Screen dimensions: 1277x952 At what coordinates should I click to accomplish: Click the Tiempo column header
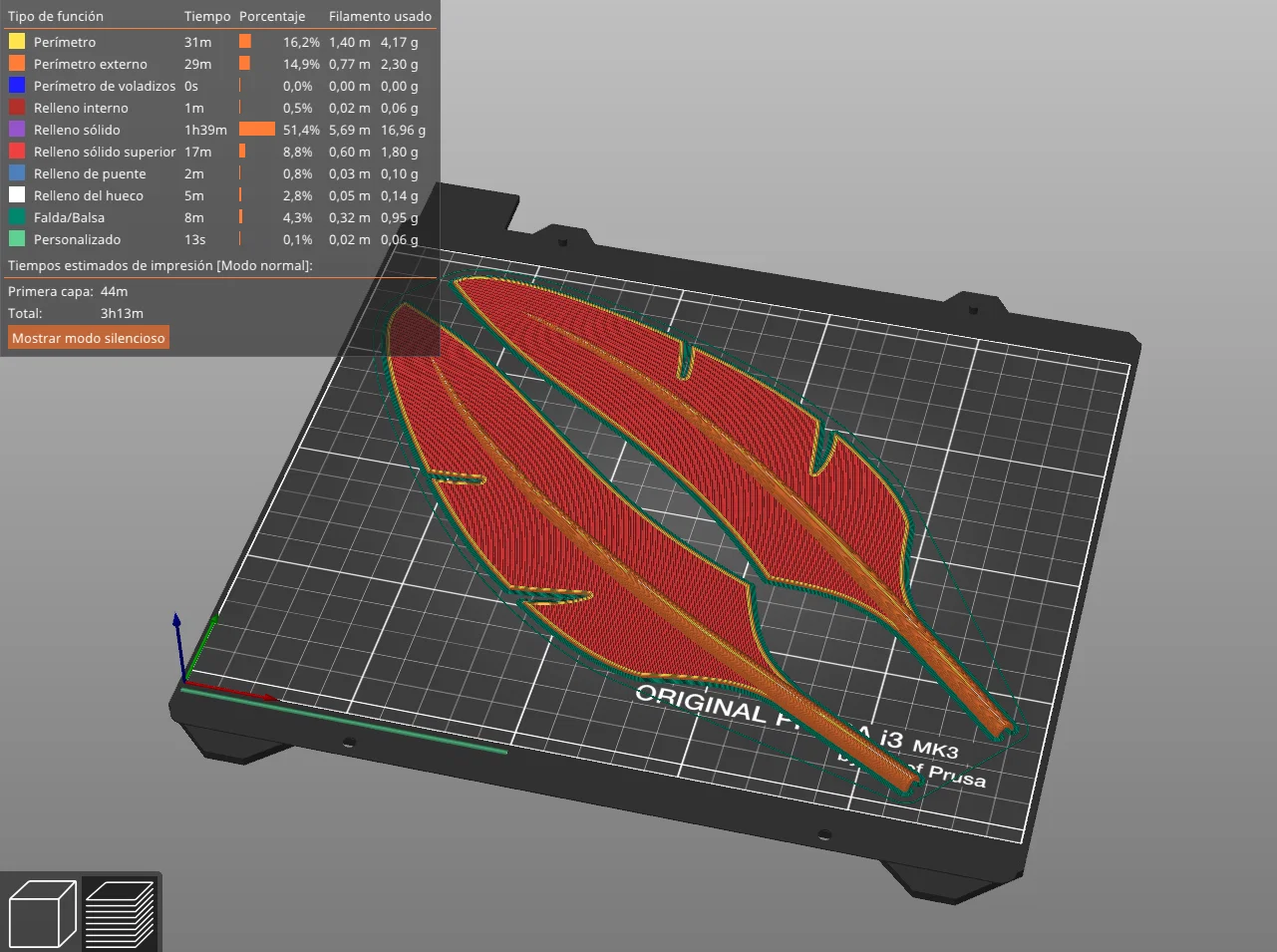tap(207, 16)
